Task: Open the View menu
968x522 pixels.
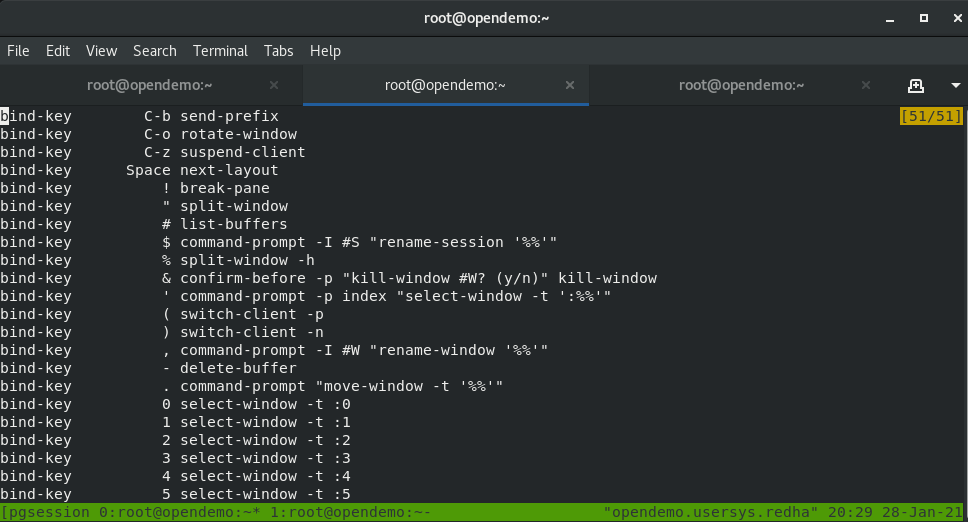Action: (x=101, y=51)
